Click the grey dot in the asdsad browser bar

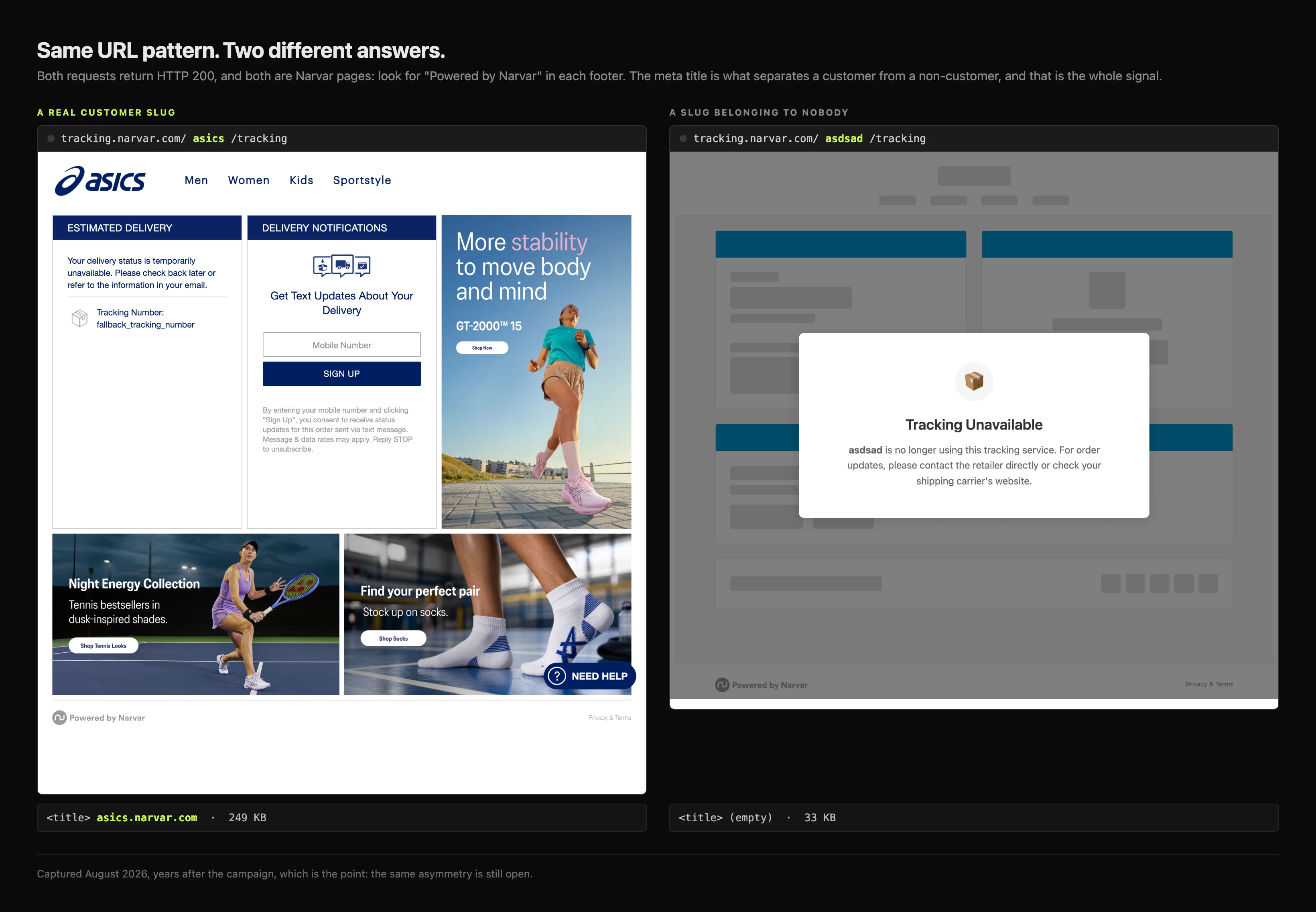click(x=683, y=139)
